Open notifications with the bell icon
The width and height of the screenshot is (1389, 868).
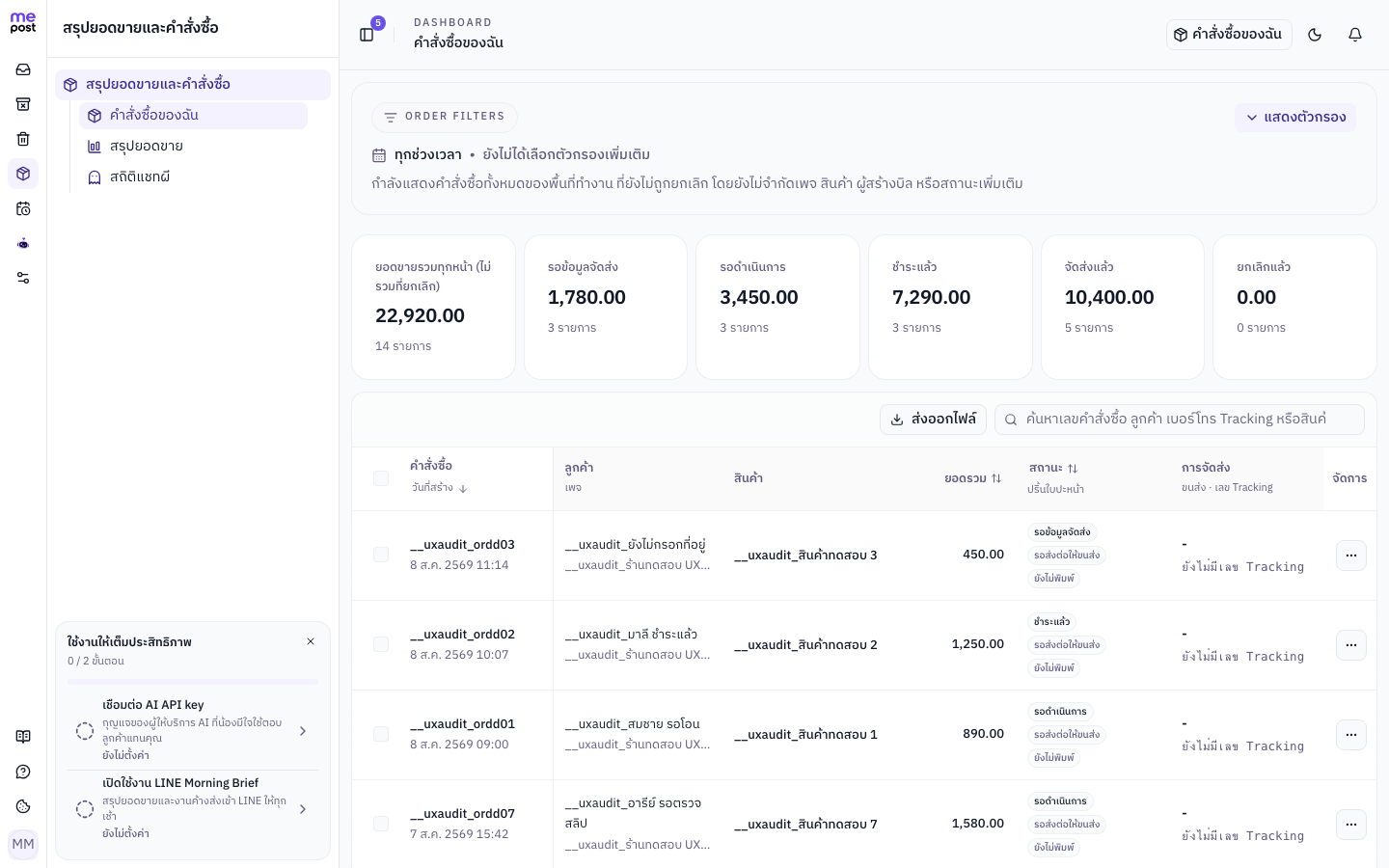tap(1355, 35)
